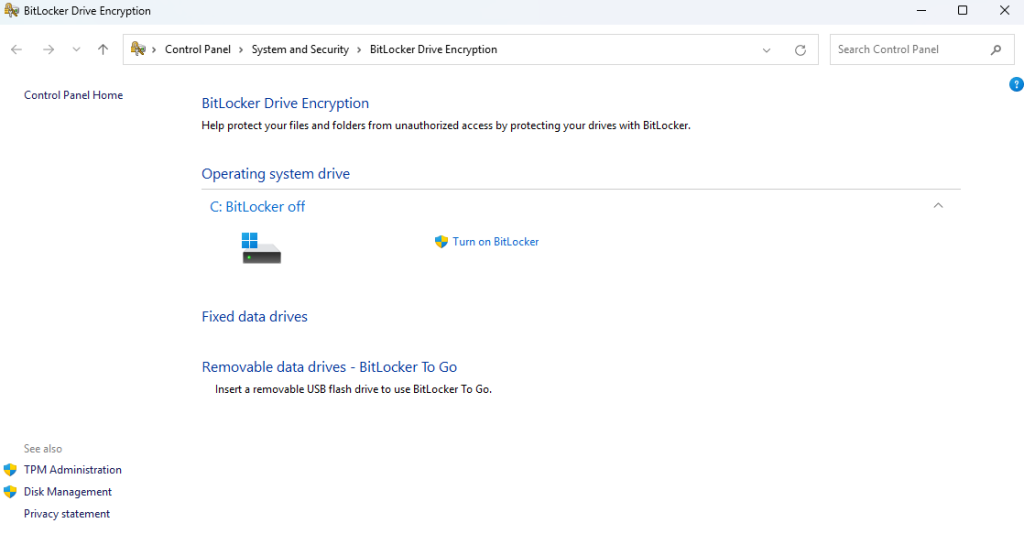Minimize the BitLocker window
The height and width of the screenshot is (534, 1024).
coord(921,10)
